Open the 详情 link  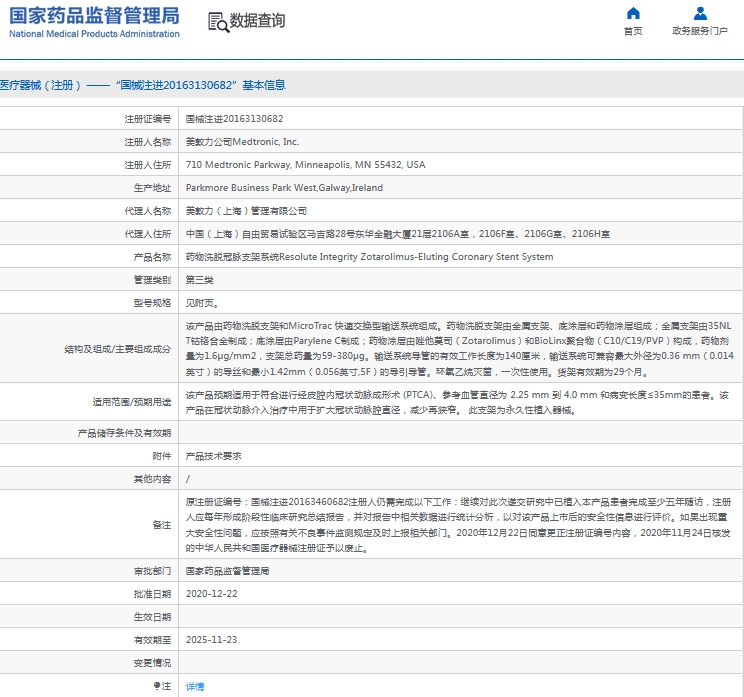click(x=195, y=686)
